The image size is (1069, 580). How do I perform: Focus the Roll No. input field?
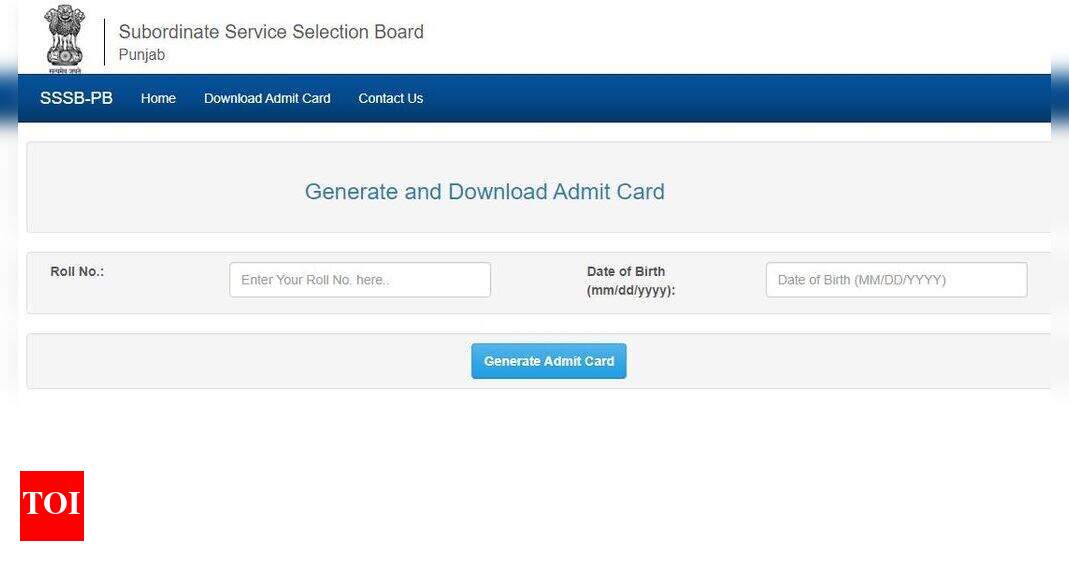(x=360, y=279)
